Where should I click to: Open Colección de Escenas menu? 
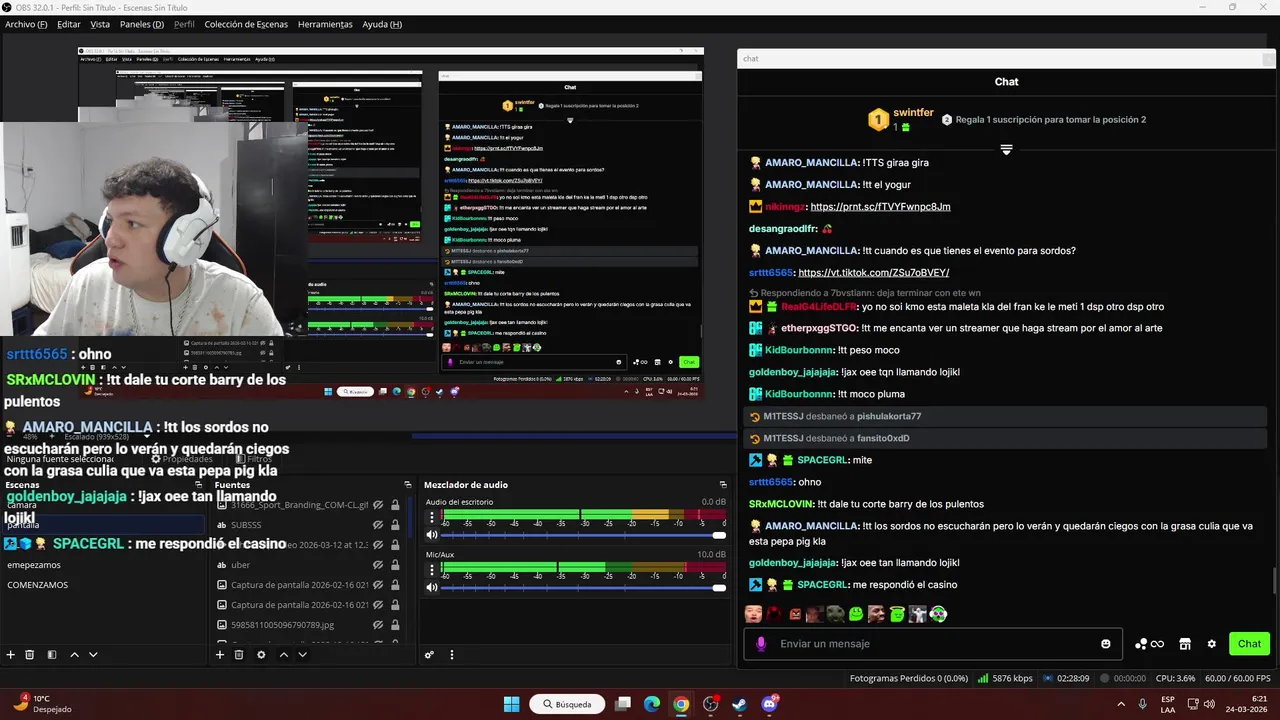(x=246, y=24)
